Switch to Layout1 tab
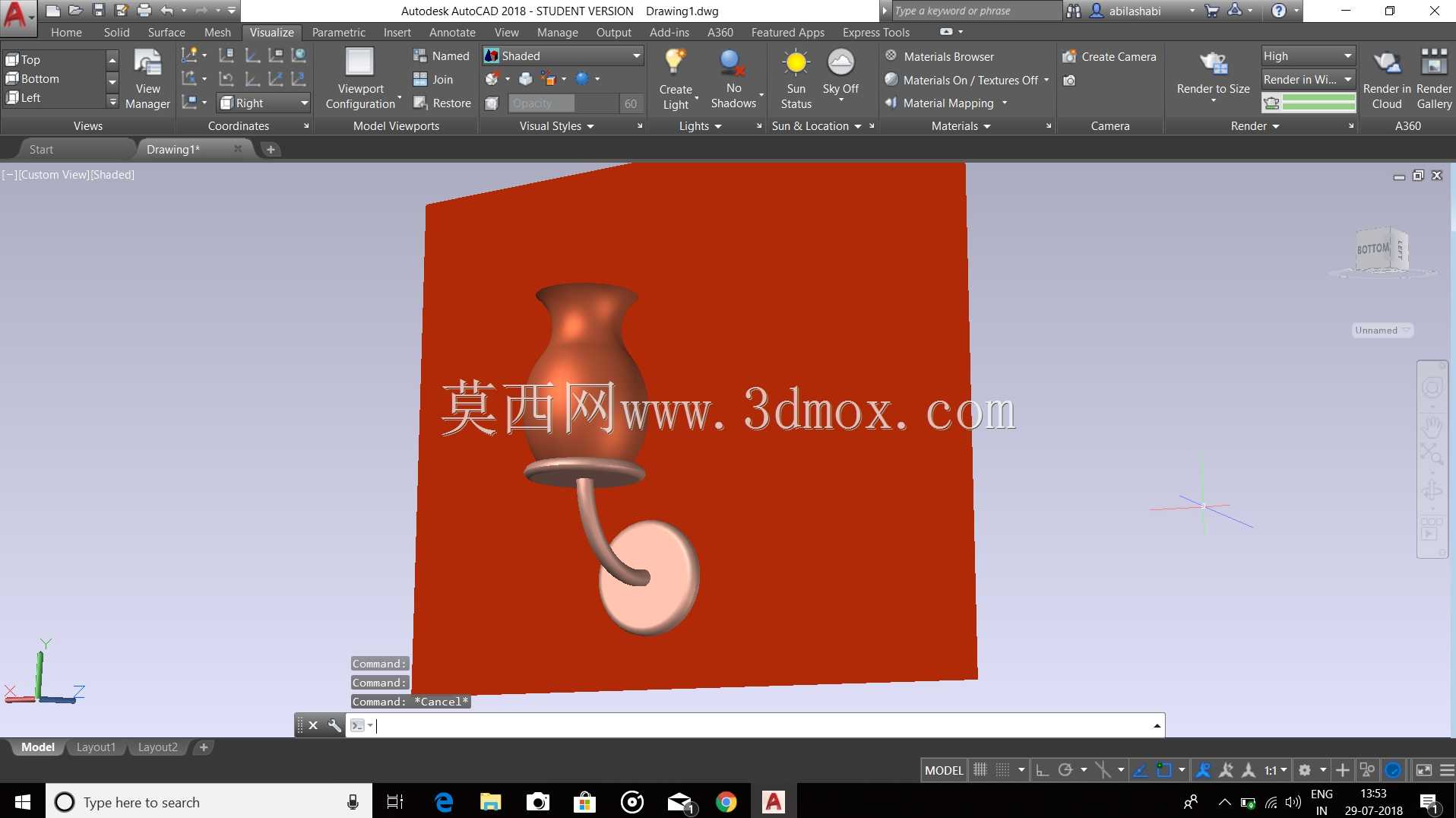This screenshot has width=1456, height=818. 96,747
